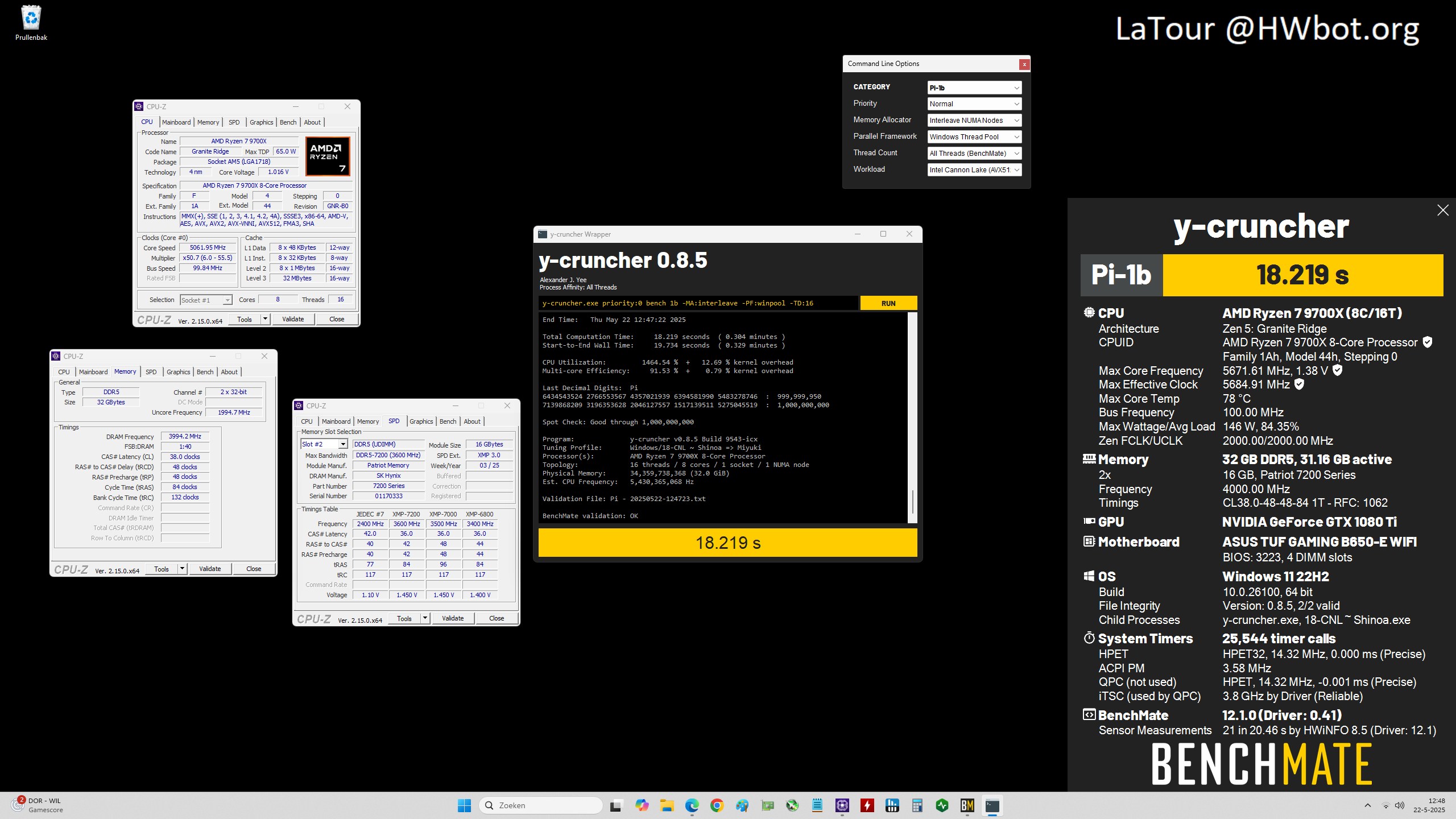Select About tab in CPU-Z Memory window
Image resolution: width=1456 pixels, height=819 pixels.
229,372
